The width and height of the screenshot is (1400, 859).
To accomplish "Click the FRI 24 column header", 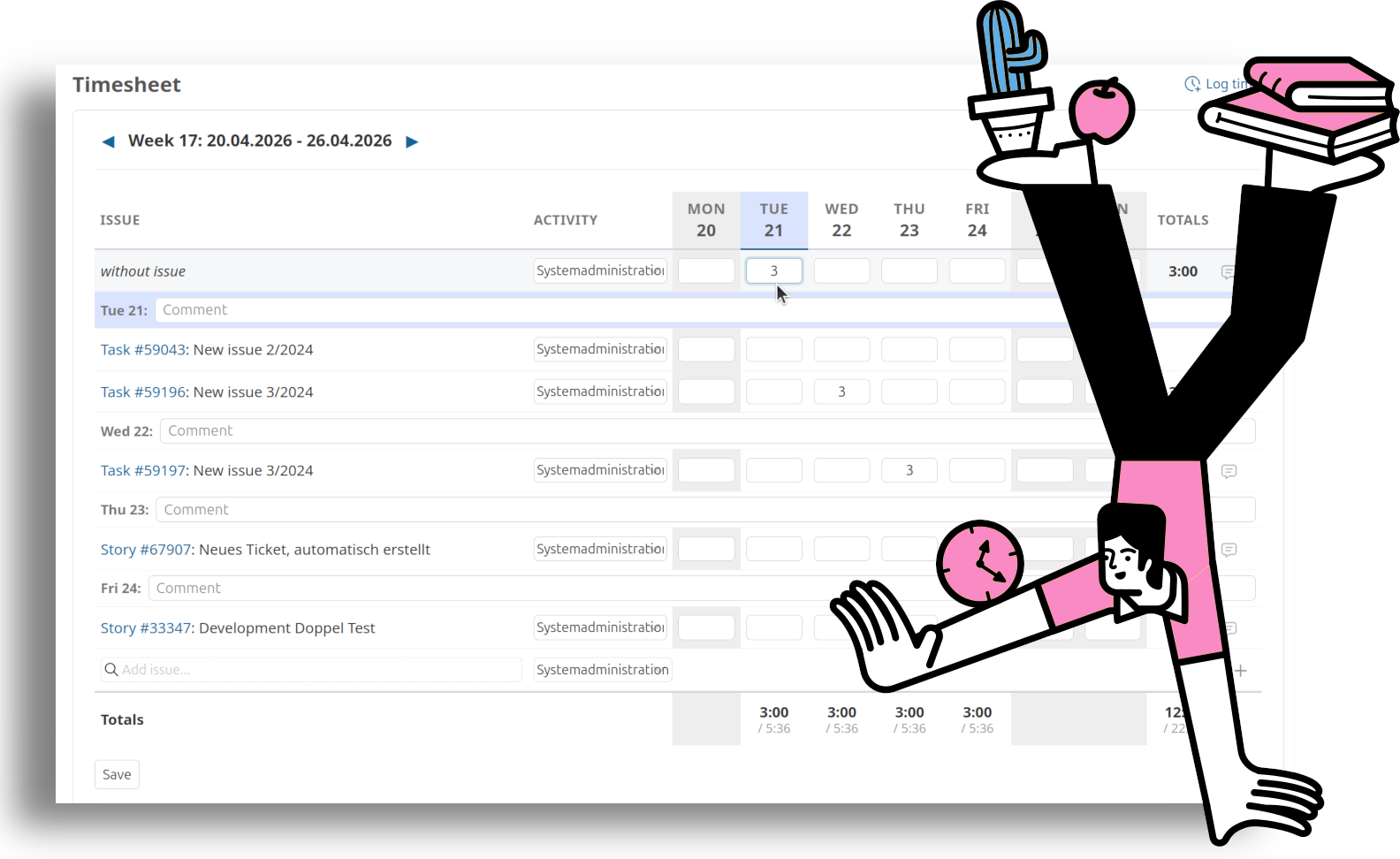I will point(978,220).
